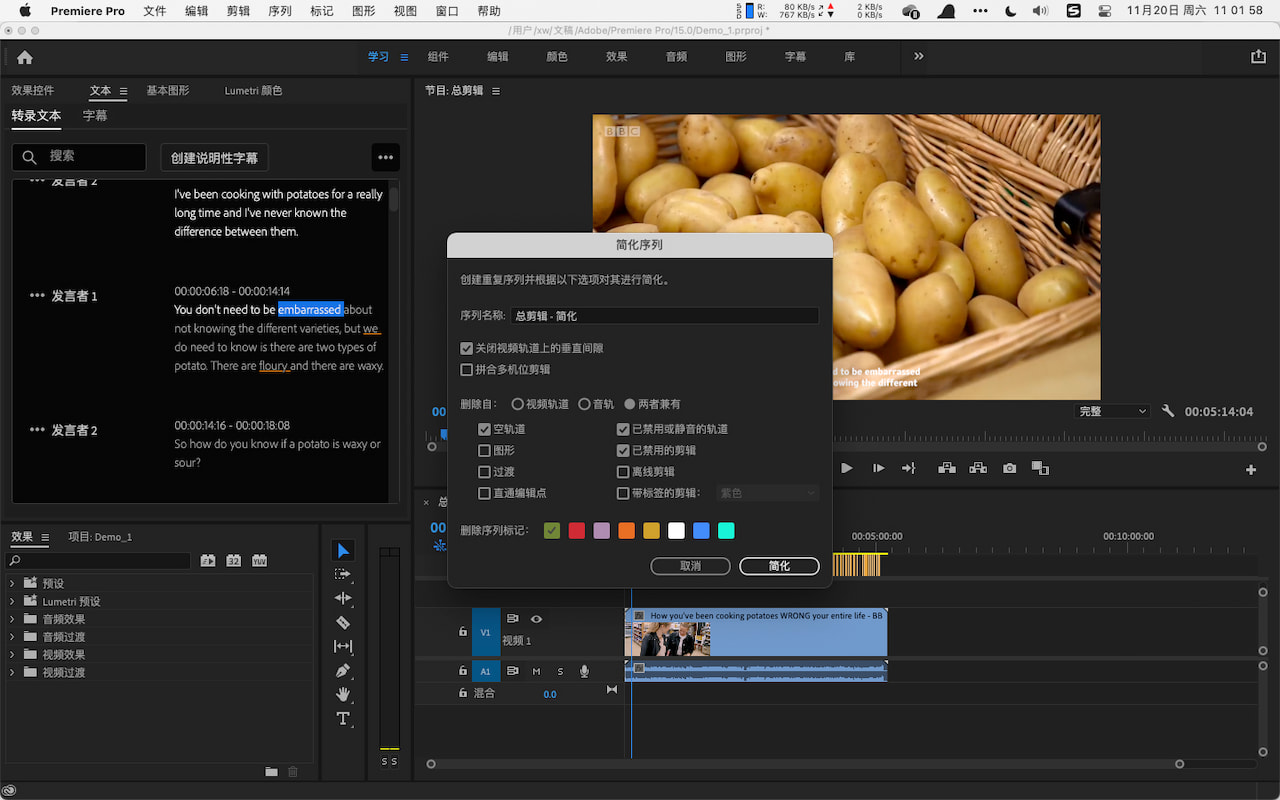1280x800 pixels.
Task: Switch to the 字幕 tab
Action: tap(94, 115)
